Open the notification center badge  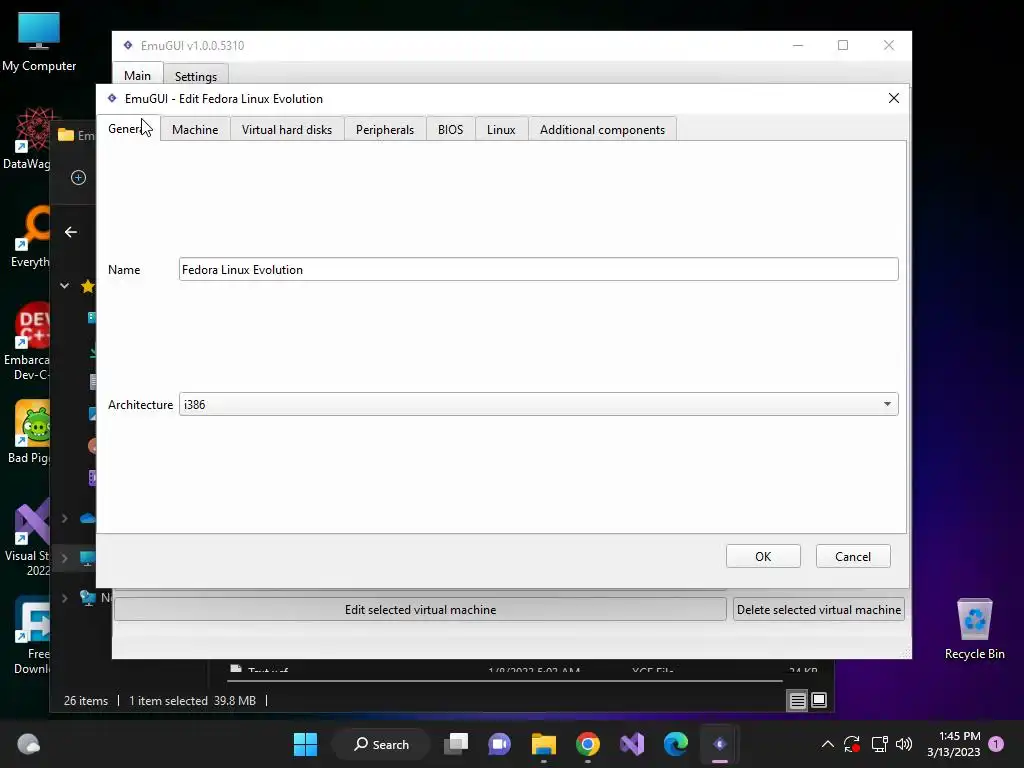(x=996, y=744)
